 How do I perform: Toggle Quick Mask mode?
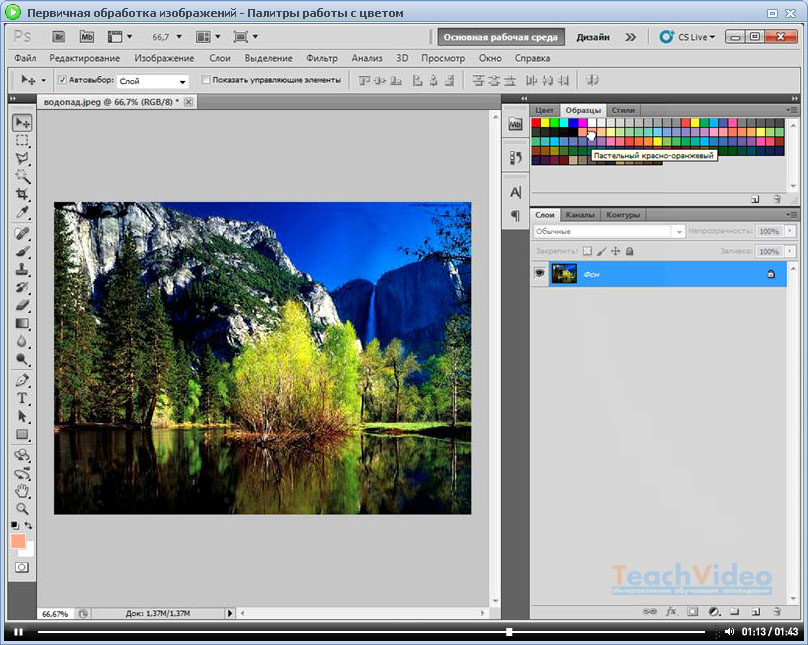22,567
